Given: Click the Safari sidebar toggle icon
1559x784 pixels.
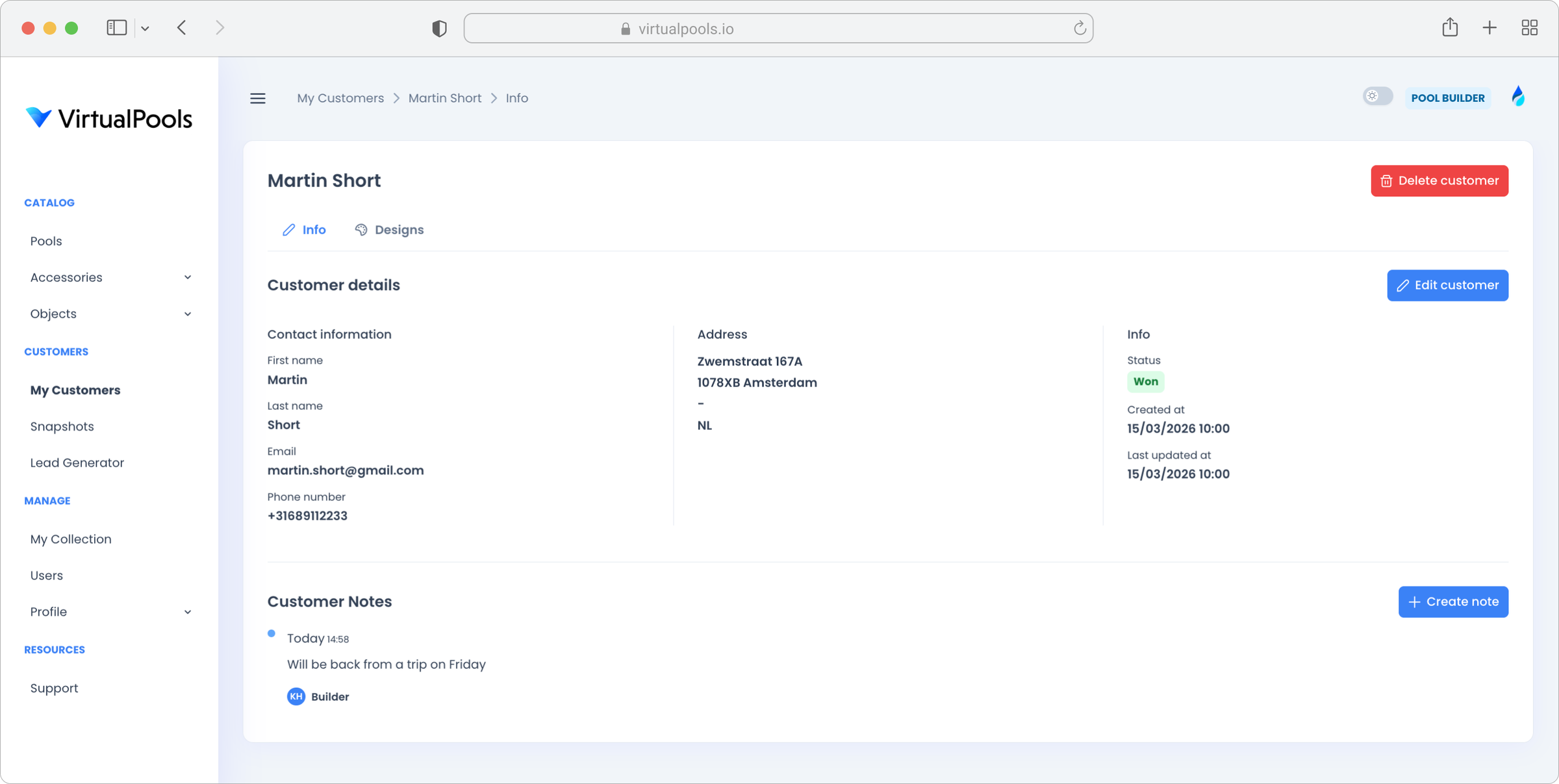Looking at the screenshot, I should tap(116, 27).
